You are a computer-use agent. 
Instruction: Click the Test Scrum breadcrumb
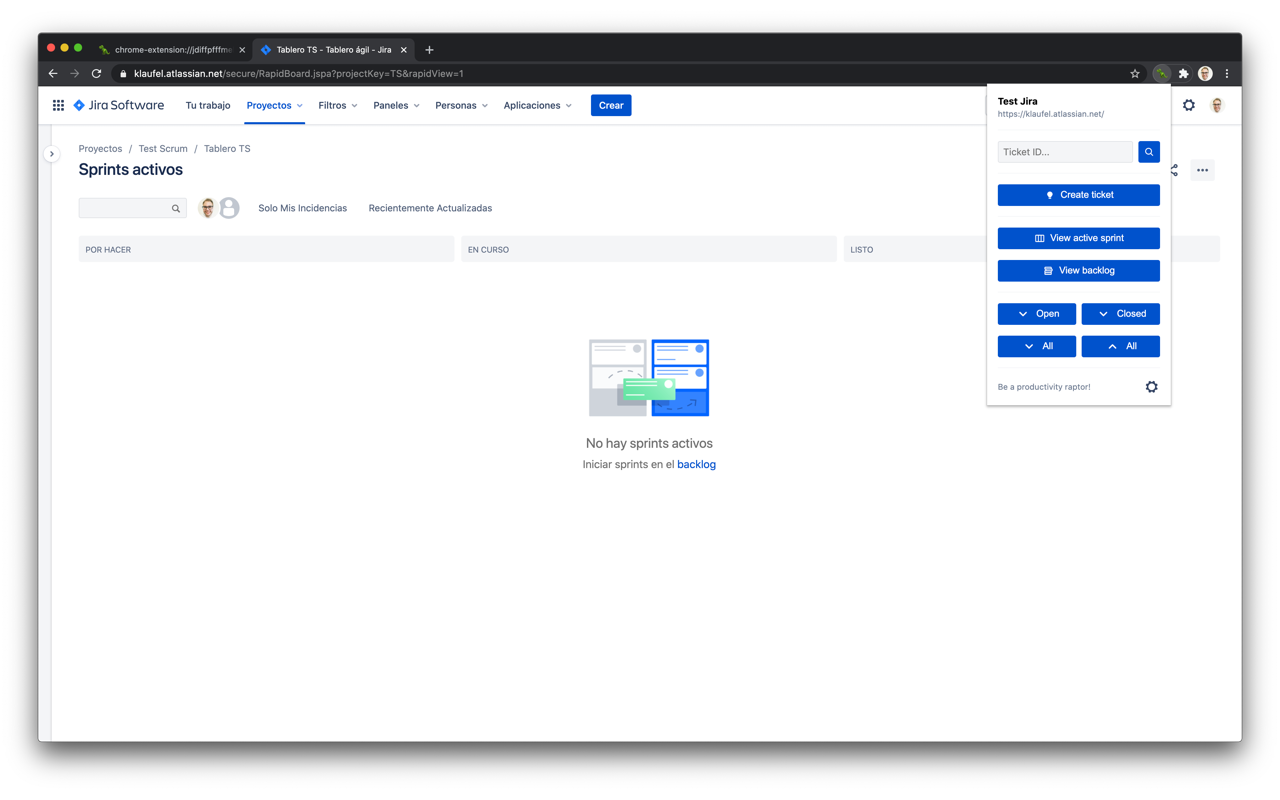click(163, 148)
